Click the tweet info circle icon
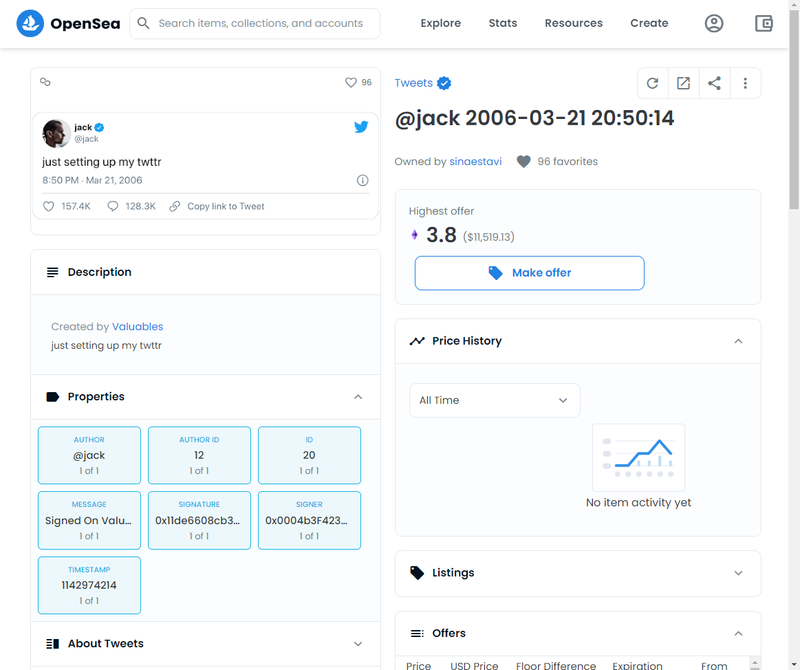The image size is (800, 670). (362, 180)
